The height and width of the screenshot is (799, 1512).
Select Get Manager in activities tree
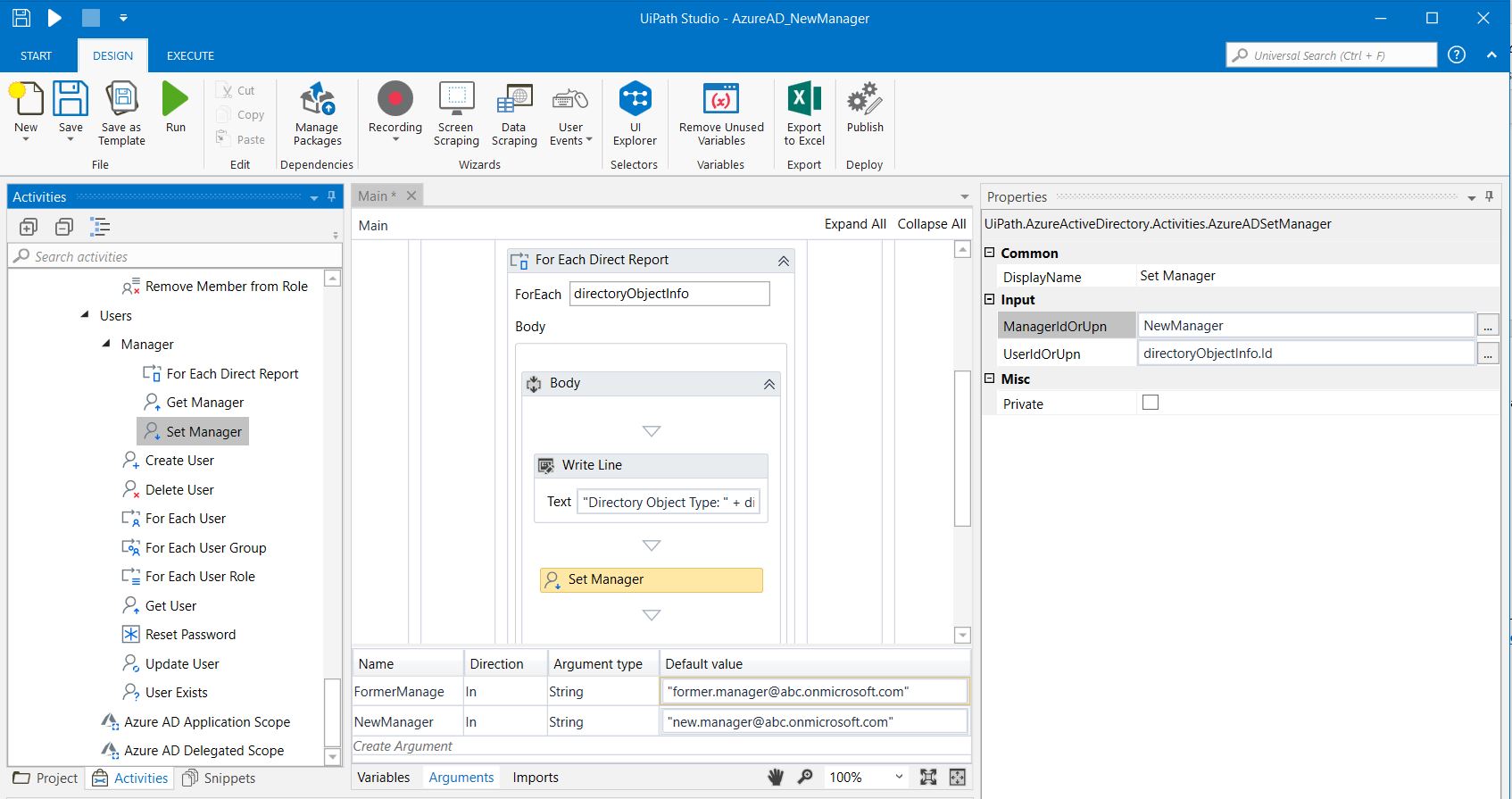(194, 403)
